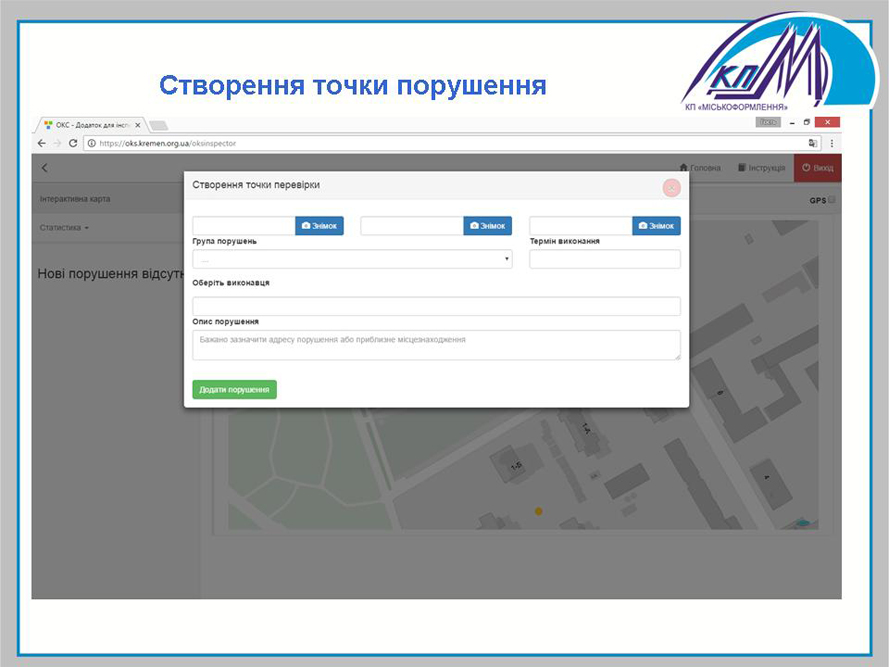This screenshot has width=889, height=667.
Task: Click the browser back arrow
Action: pyautogui.click(x=42, y=143)
